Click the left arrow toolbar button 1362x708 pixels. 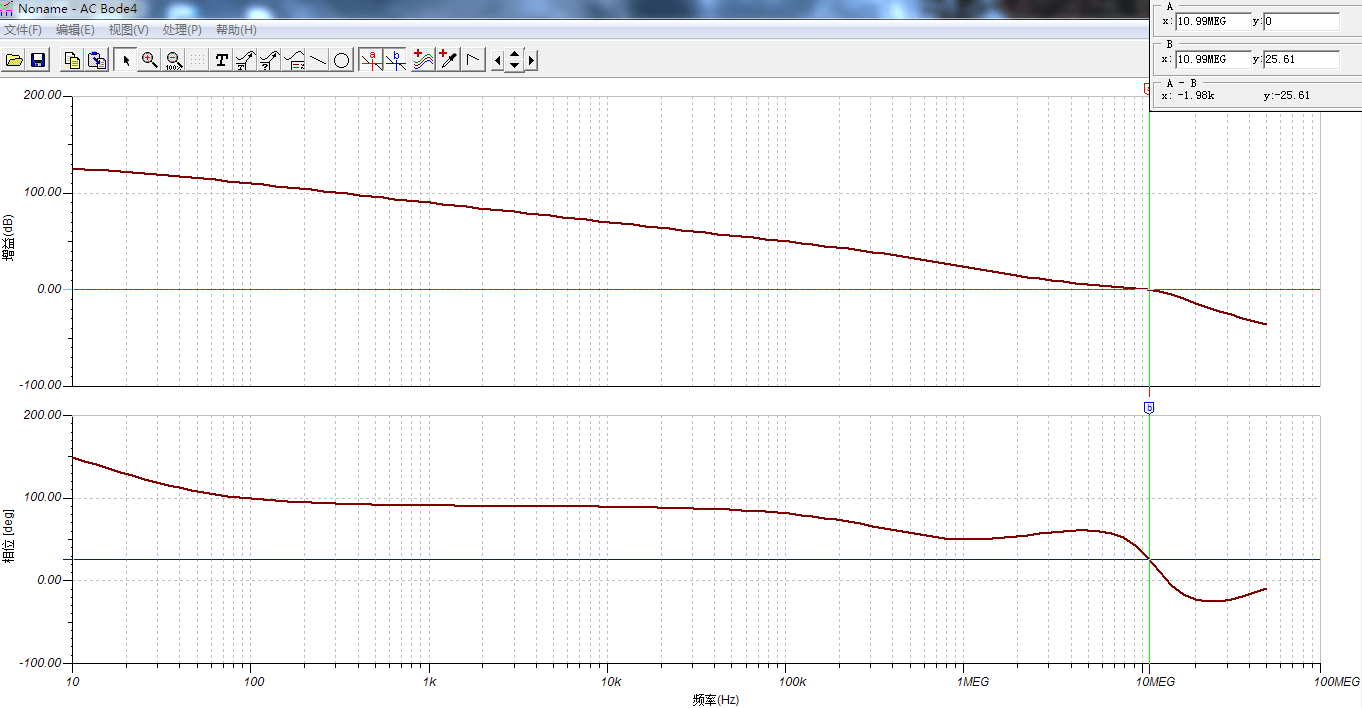tap(497, 60)
